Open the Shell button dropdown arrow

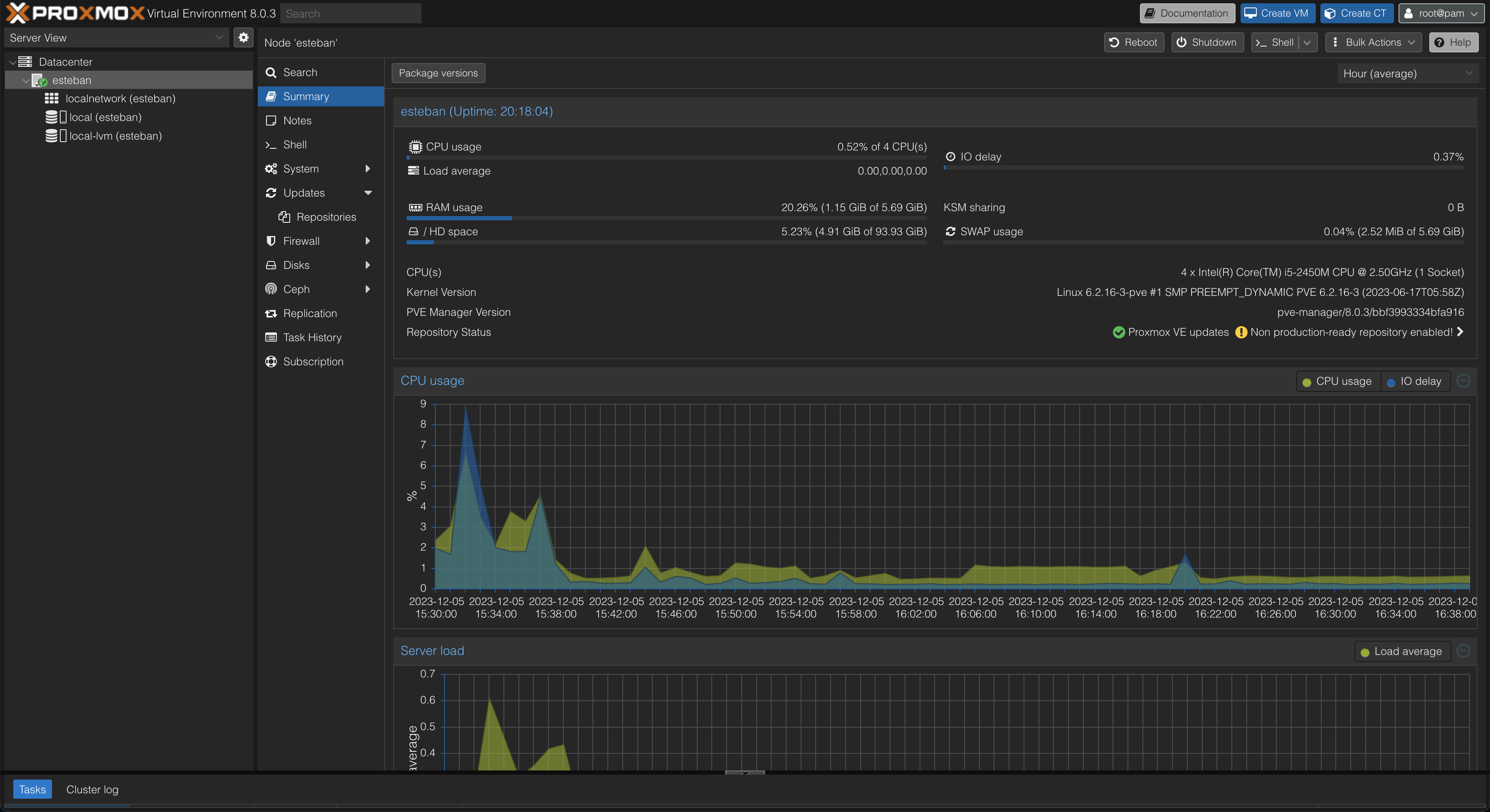click(1307, 42)
